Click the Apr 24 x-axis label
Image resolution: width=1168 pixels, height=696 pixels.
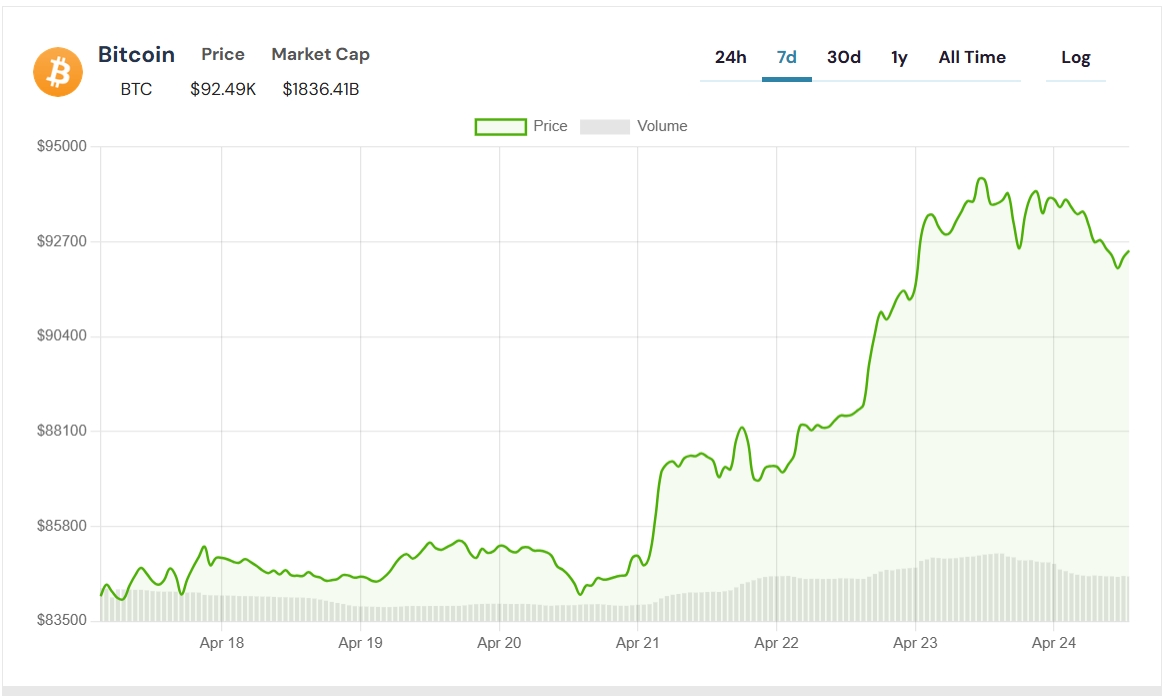tap(1054, 643)
